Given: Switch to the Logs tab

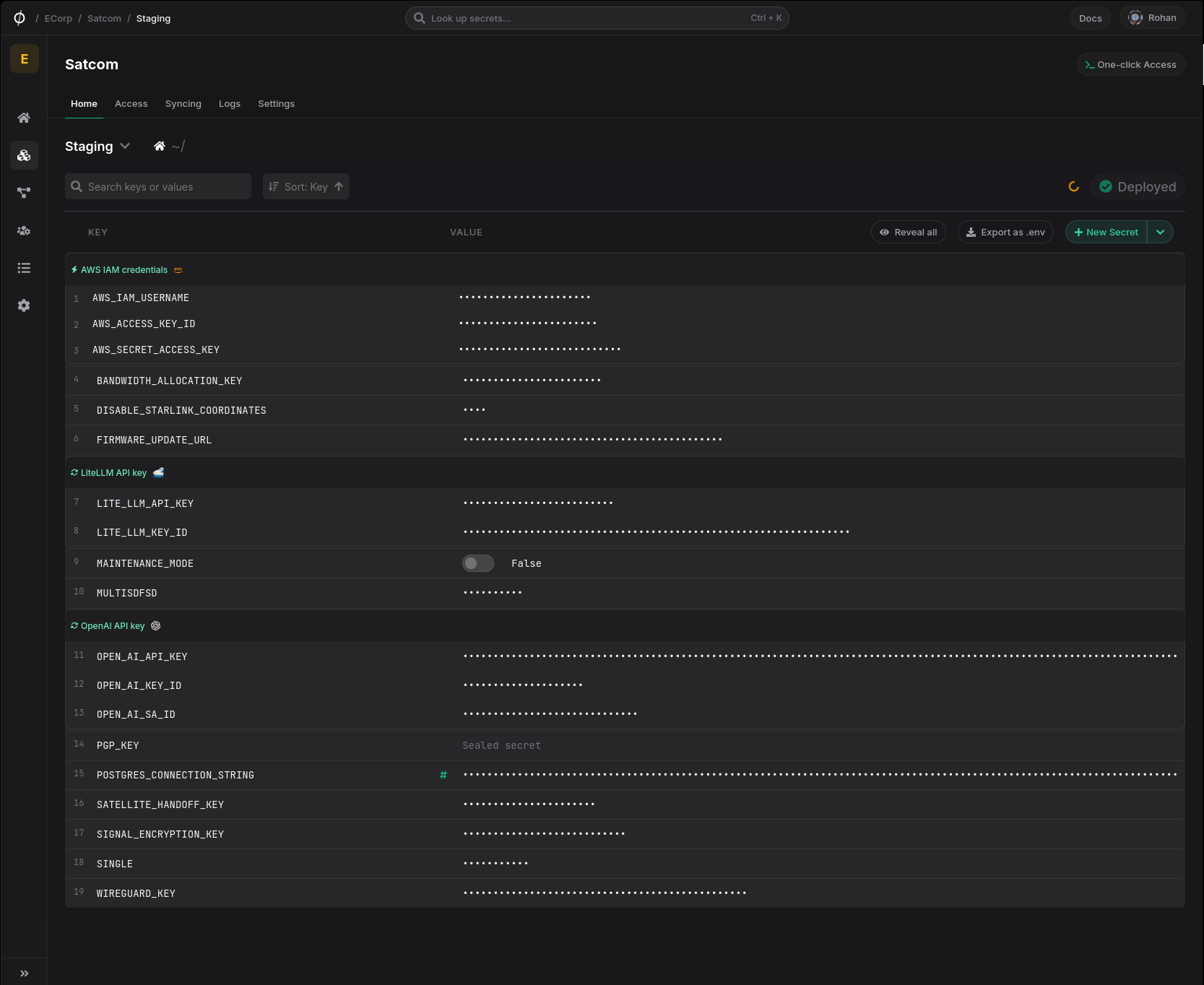Looking at the screenshot, I should [x=230, y=104].
